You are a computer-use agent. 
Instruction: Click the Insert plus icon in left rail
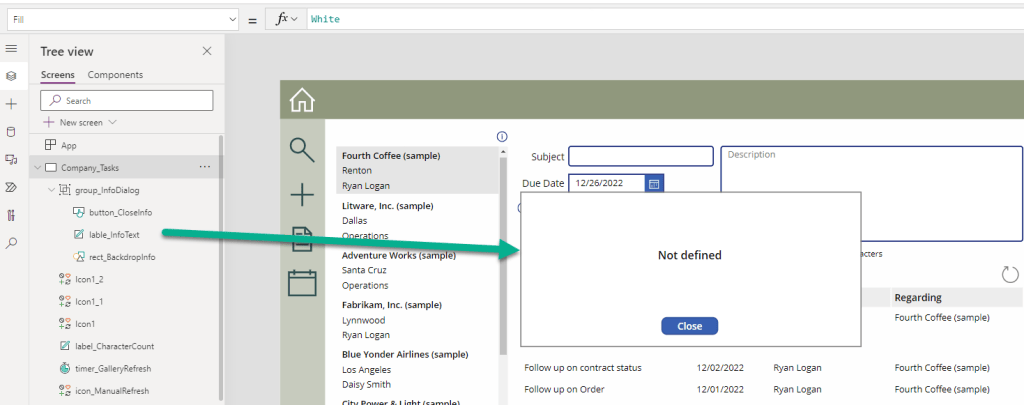point(11,104)
